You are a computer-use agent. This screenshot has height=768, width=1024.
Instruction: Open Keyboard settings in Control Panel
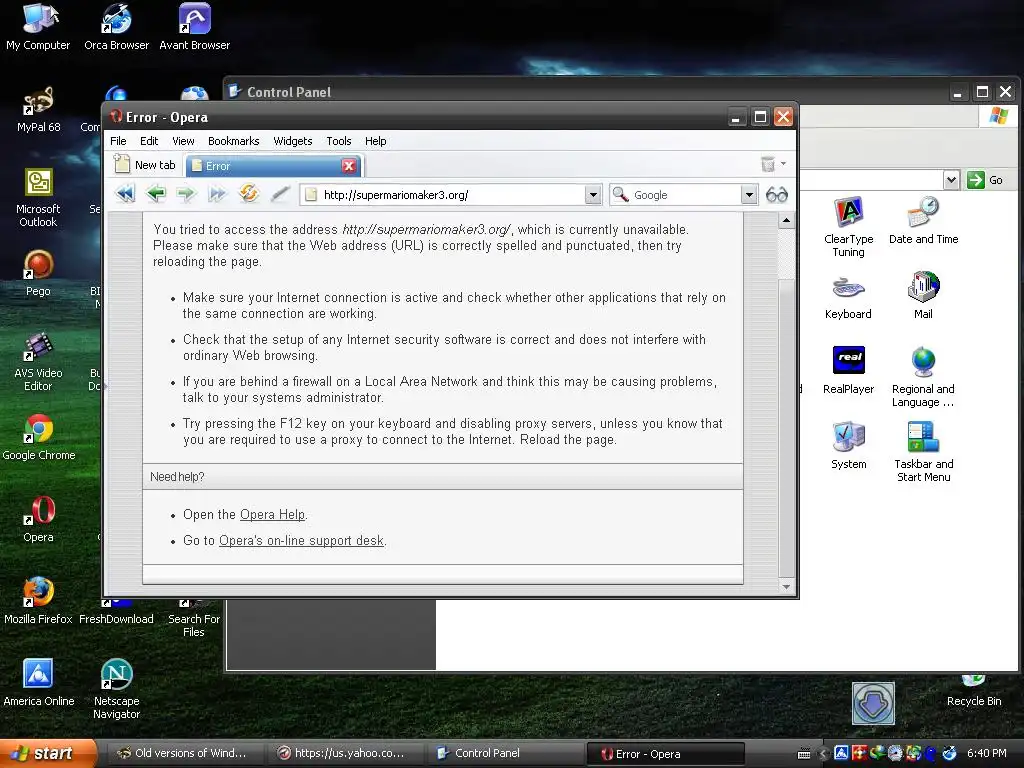pyautogui.click(x=848, y=297)
